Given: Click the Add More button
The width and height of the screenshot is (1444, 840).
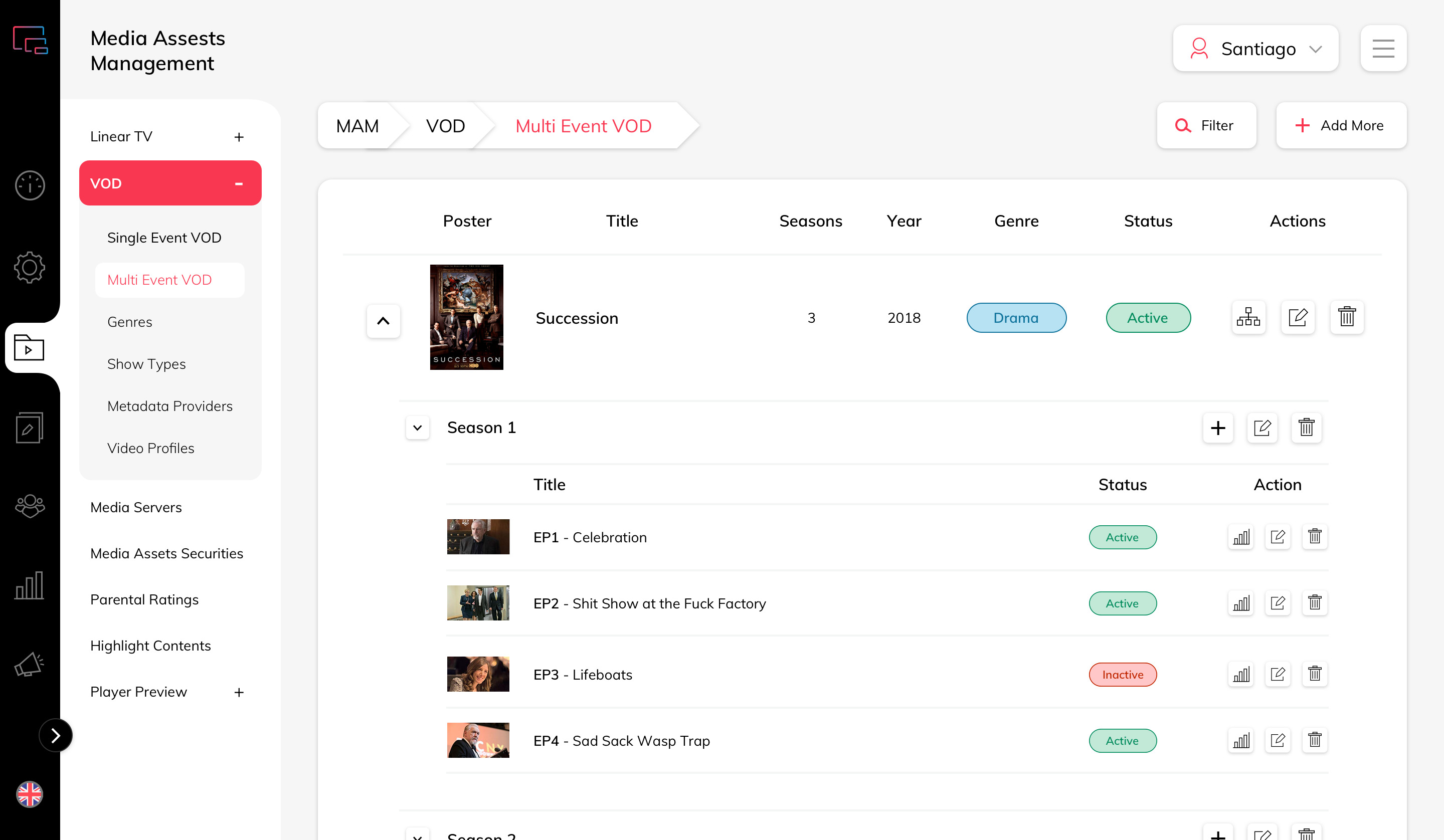Looking at the screenshot, I should [x=1341, y=125].
